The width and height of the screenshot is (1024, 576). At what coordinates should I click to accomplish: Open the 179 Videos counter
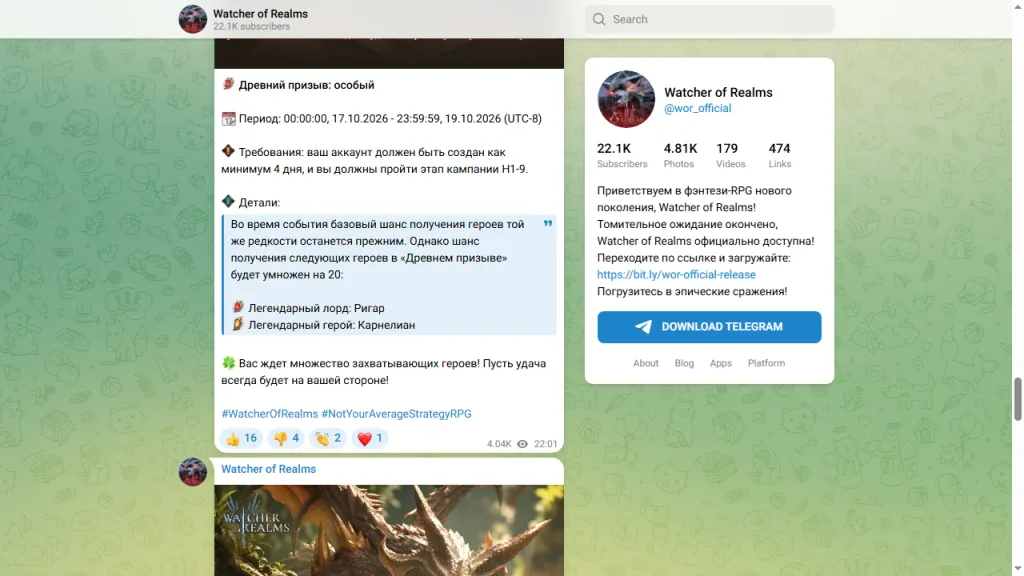click(730, 155)
